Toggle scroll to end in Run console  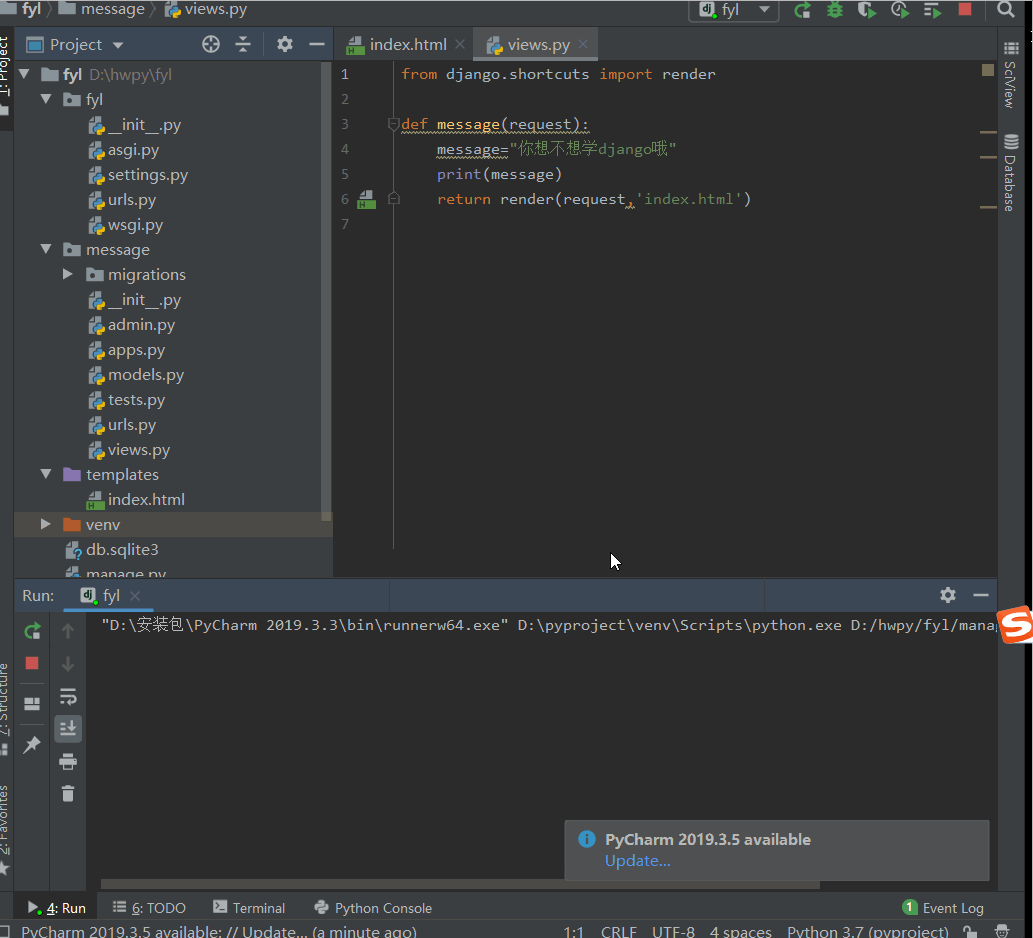(68, 729)
